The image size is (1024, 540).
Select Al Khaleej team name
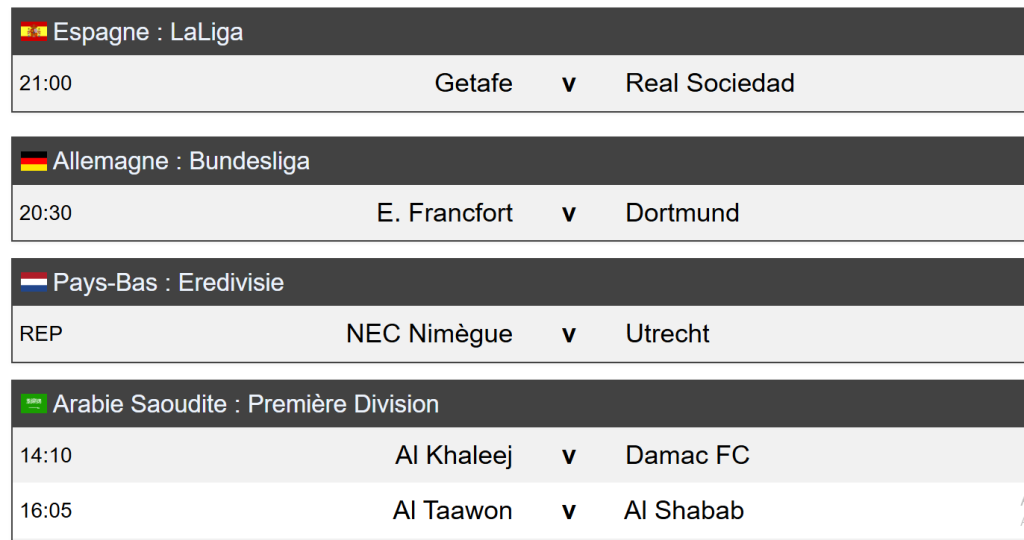pos(454,456)
